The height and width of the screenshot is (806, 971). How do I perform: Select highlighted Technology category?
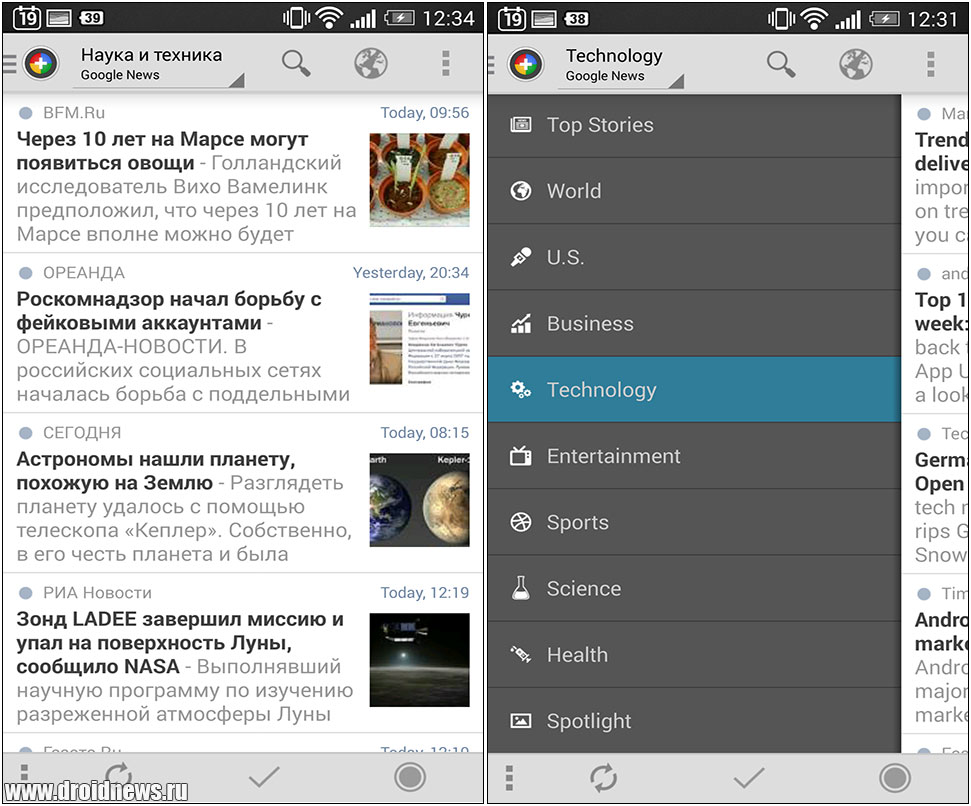(x=694, y=389)
